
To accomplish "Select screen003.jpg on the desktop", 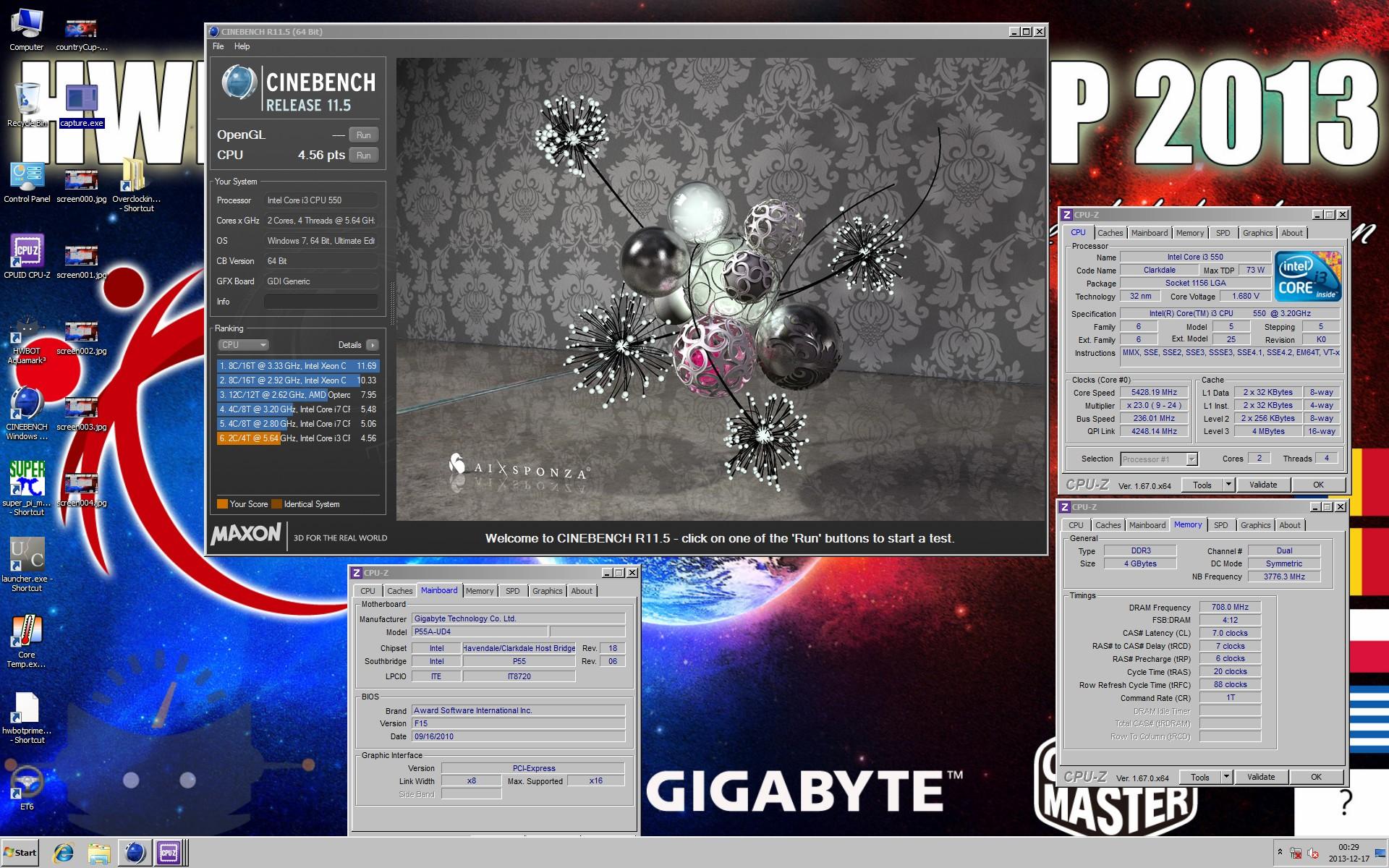I will pos(81,414).
